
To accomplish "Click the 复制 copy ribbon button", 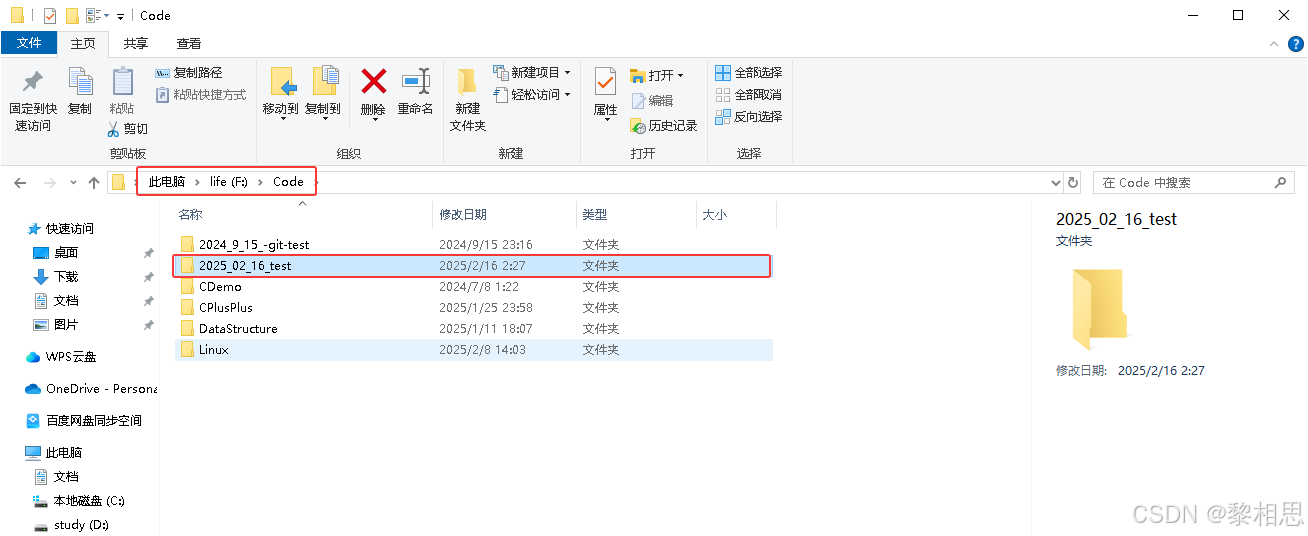I will click(80, 92).
